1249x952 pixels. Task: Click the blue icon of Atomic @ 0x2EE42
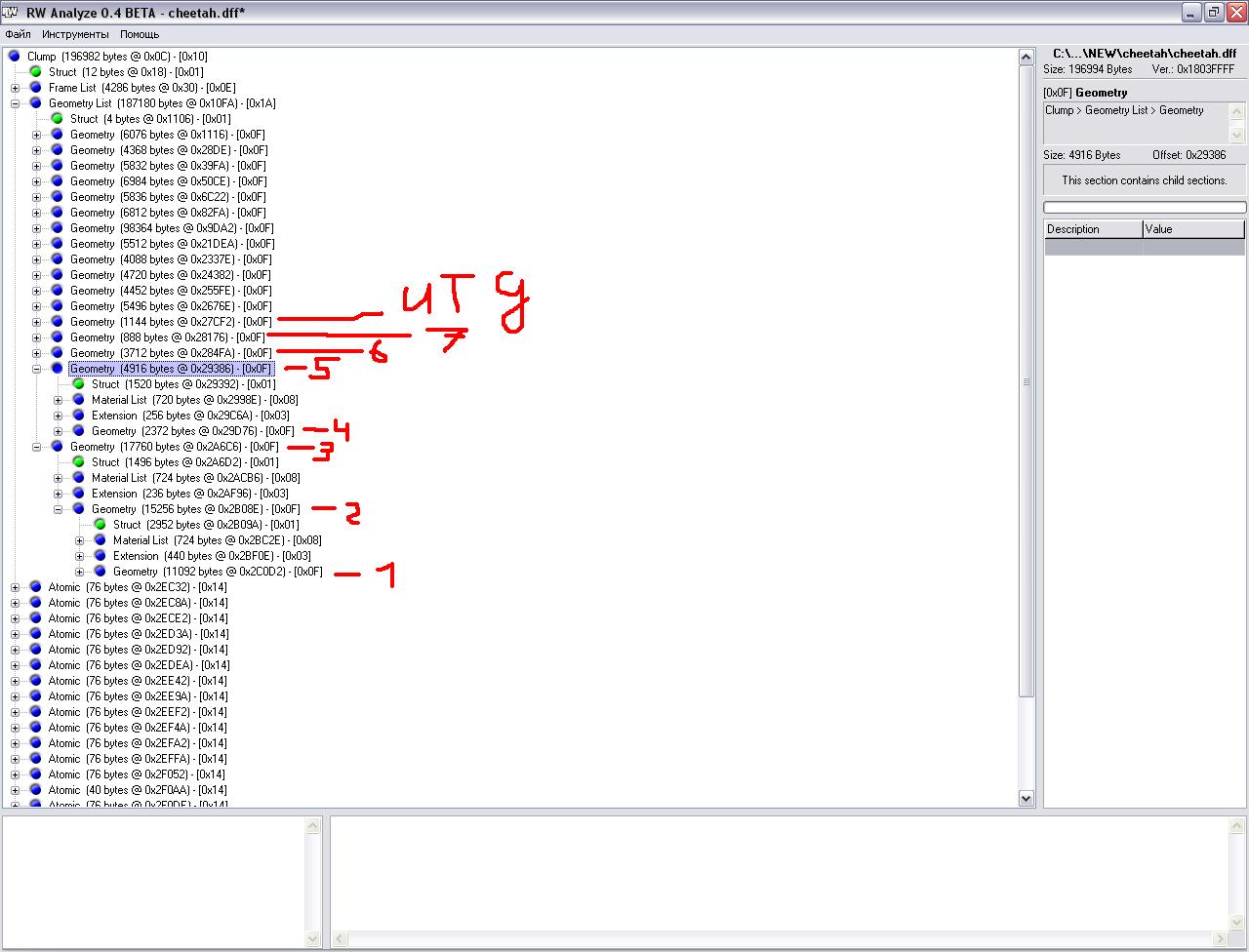35,681
